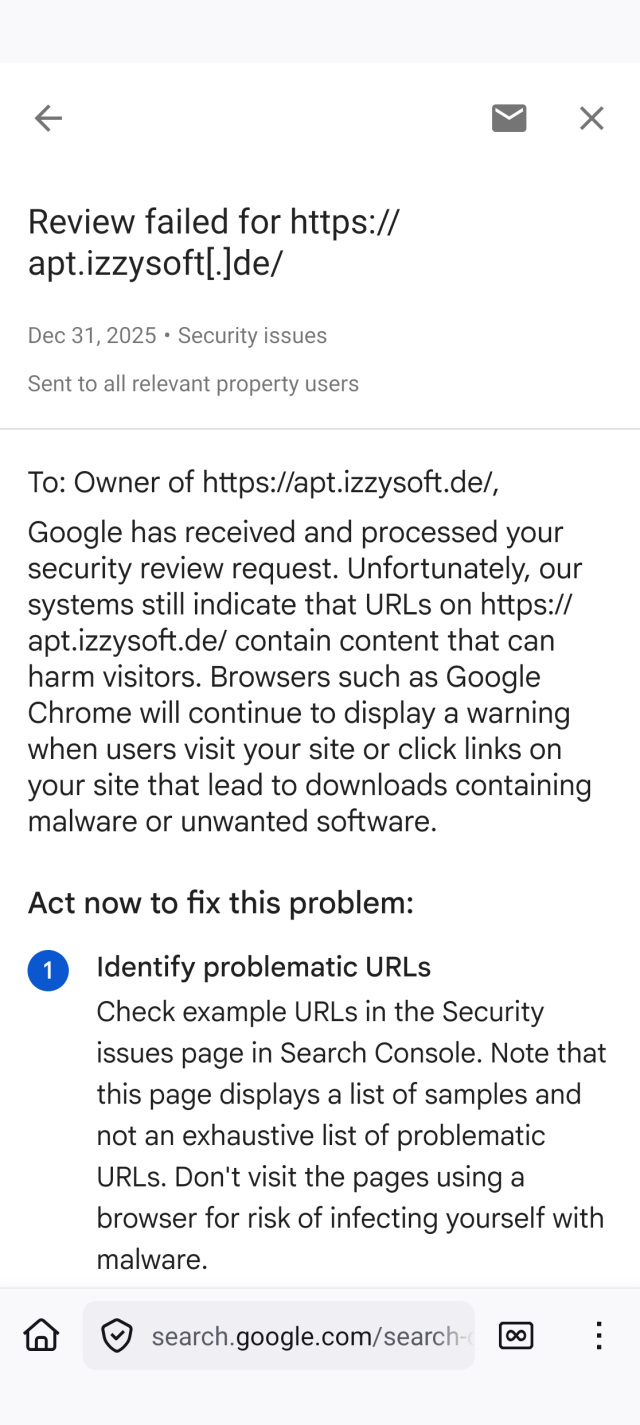
Task: Tap 'Sent to all relevant property users' text
Action: click(x=193, y=383)
